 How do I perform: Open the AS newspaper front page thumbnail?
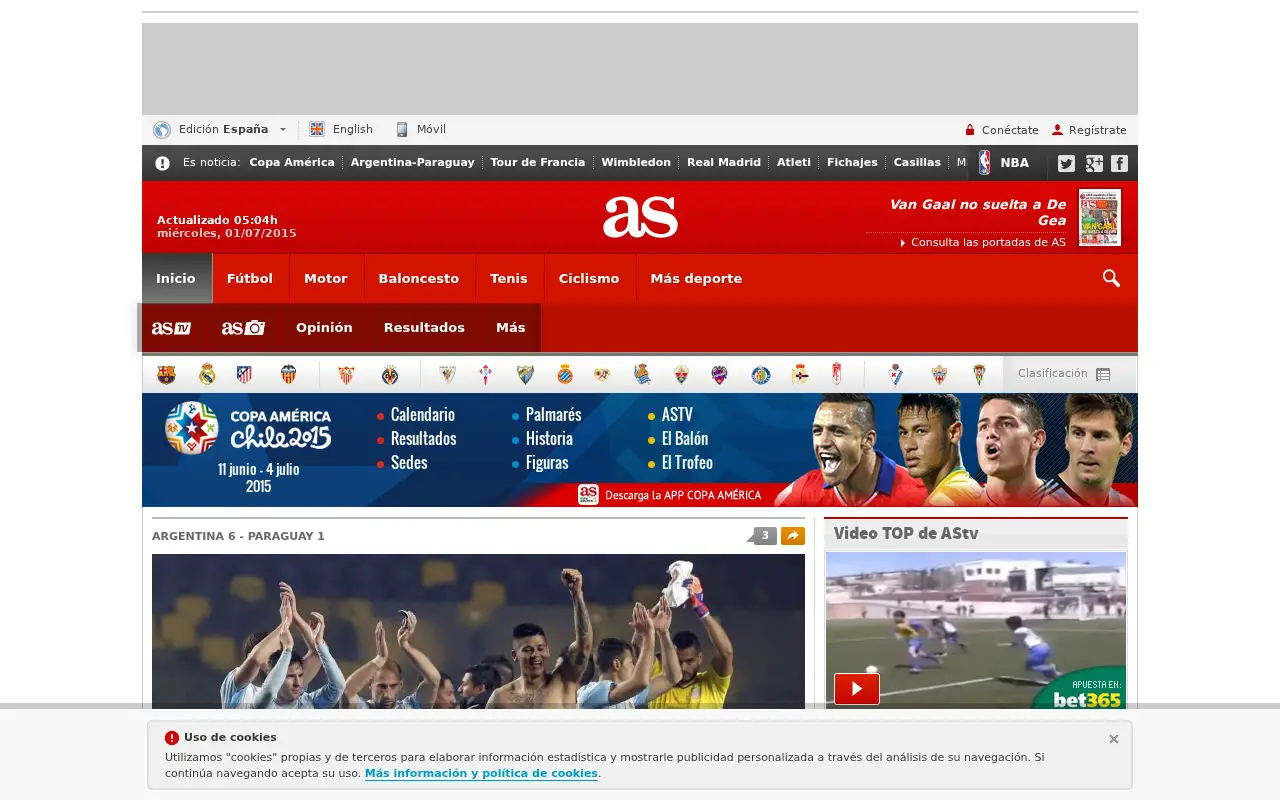[1100, 217]
